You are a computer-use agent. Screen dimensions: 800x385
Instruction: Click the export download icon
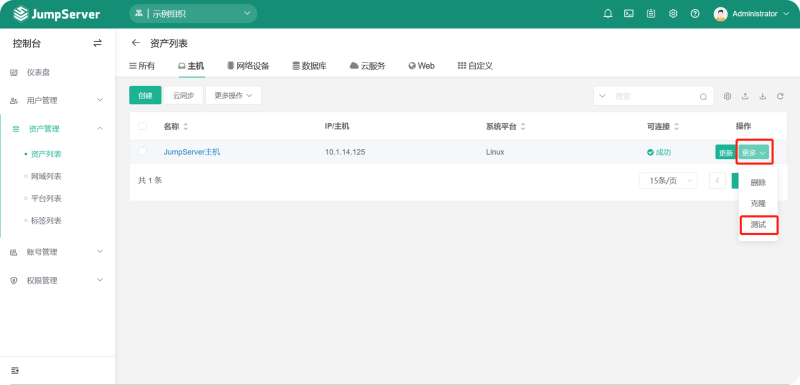click(x=762, y=96)
